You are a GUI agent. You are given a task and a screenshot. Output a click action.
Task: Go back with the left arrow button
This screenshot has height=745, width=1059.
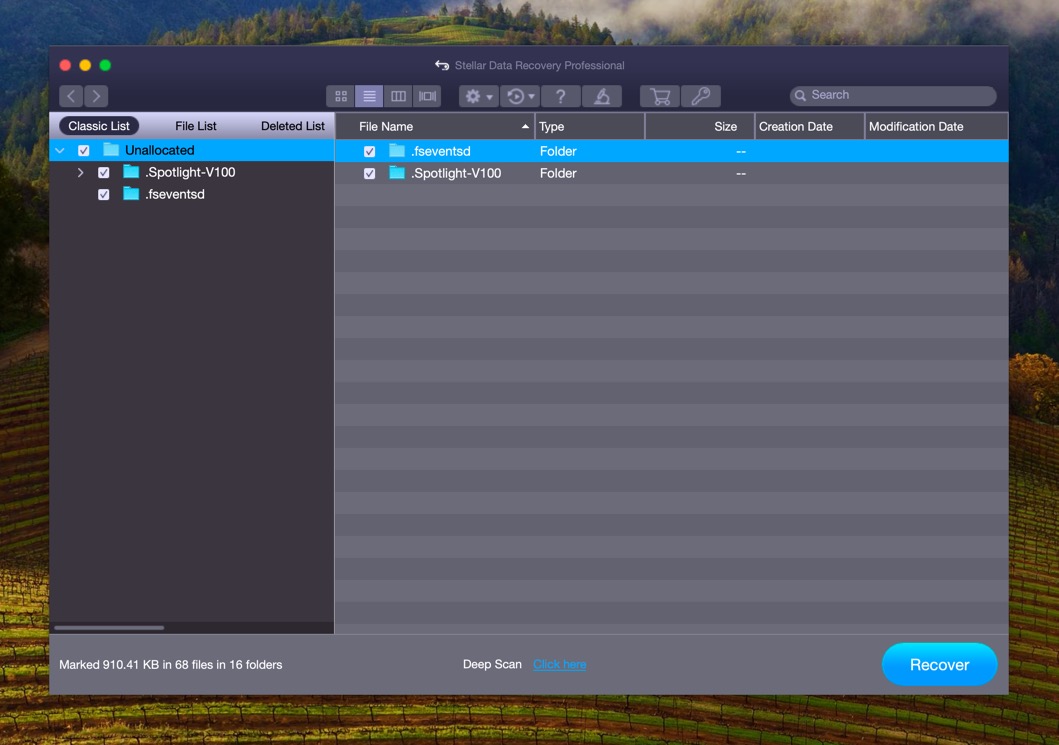point(71,96)
